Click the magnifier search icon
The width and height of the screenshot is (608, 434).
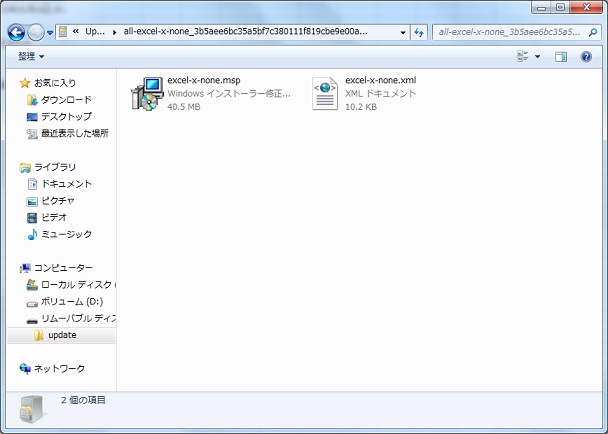(593, 33)
